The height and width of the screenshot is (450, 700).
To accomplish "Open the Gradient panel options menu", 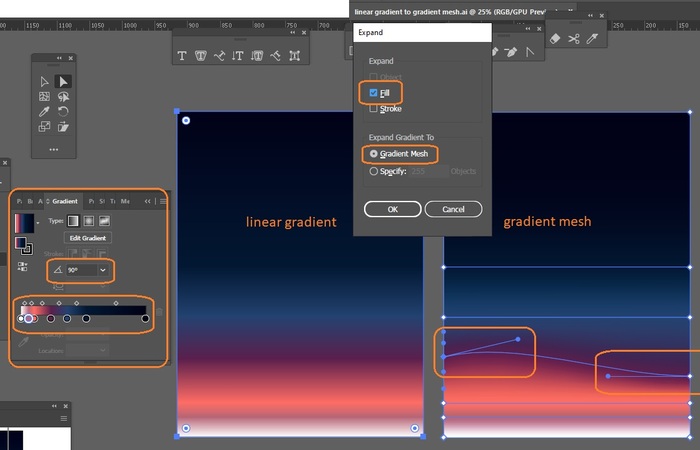I will (x=163, y=201).
